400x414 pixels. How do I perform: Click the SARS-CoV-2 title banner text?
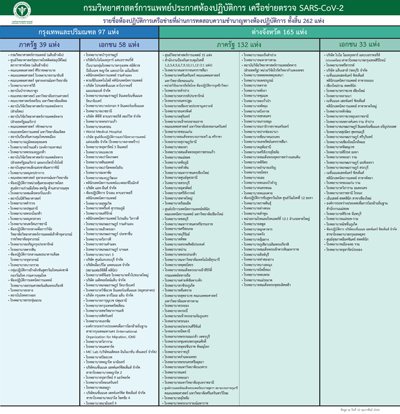(x=214, y=8)
